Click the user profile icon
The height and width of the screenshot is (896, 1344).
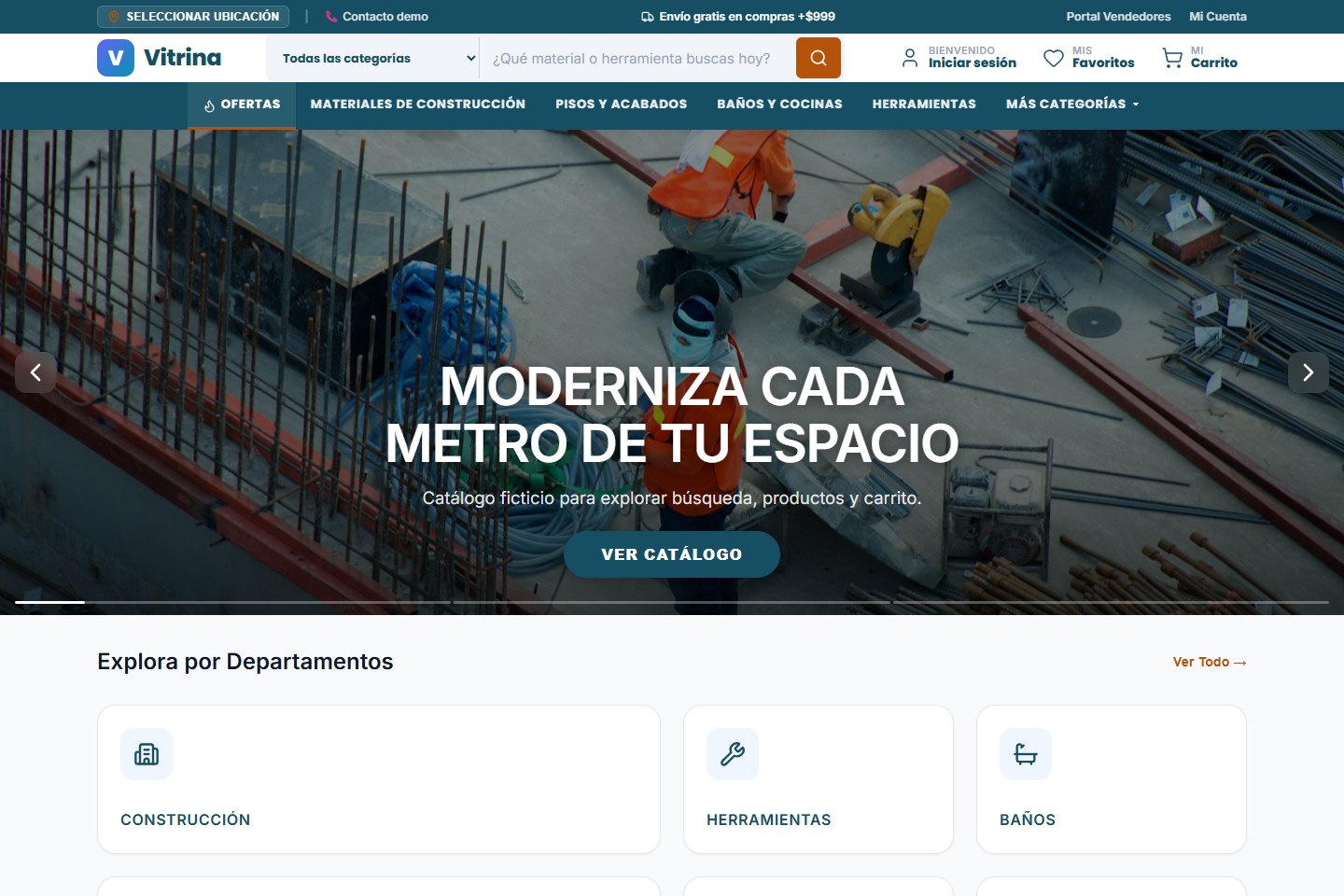point(910,58)
